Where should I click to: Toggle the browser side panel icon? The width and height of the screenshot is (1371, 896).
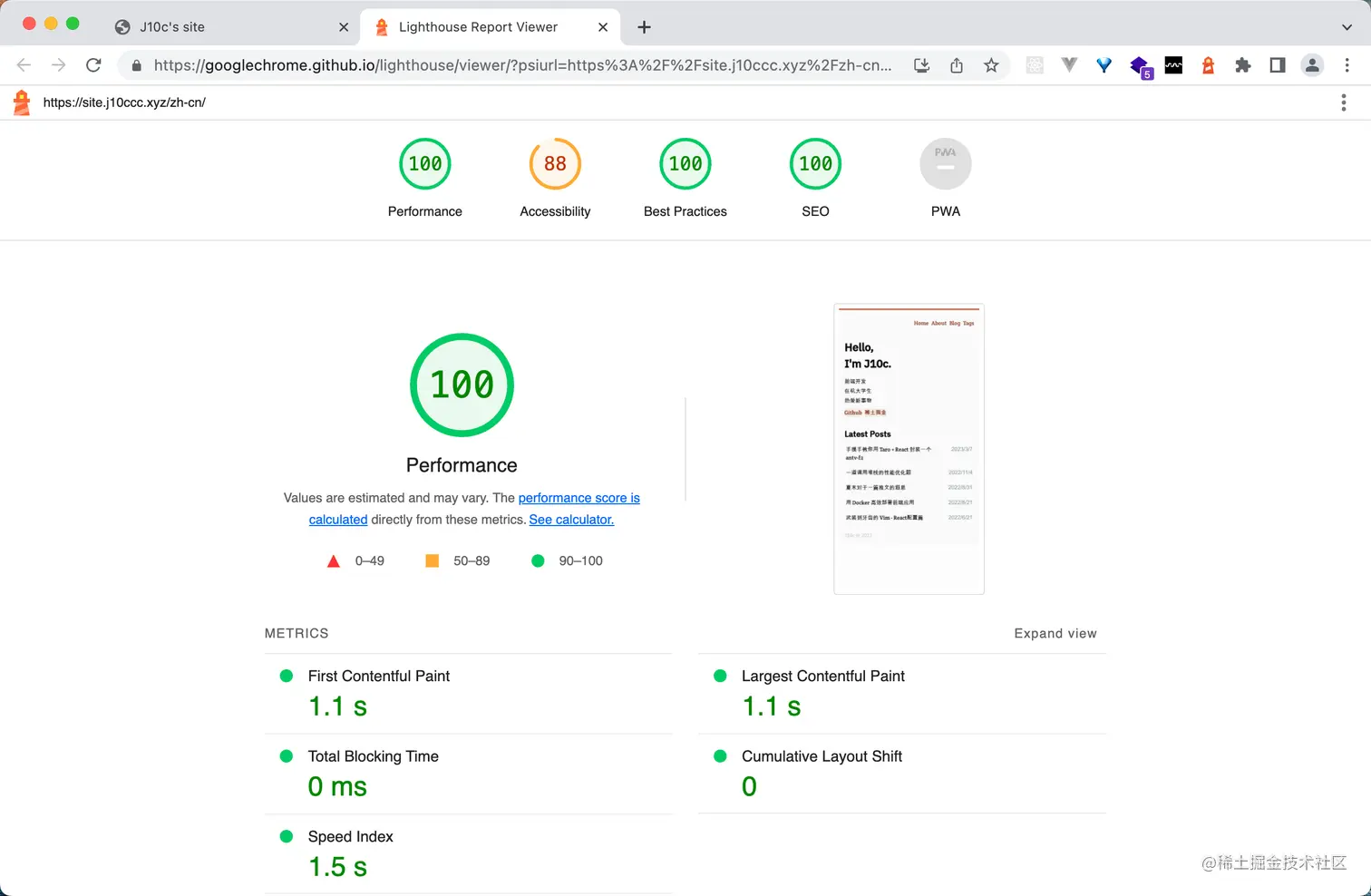tap(1278, 65)
